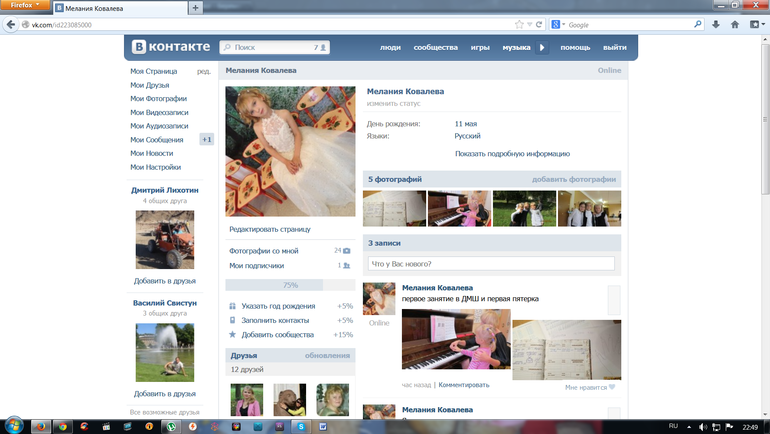Click ред. next to Моя Страница

coord(204,71)
